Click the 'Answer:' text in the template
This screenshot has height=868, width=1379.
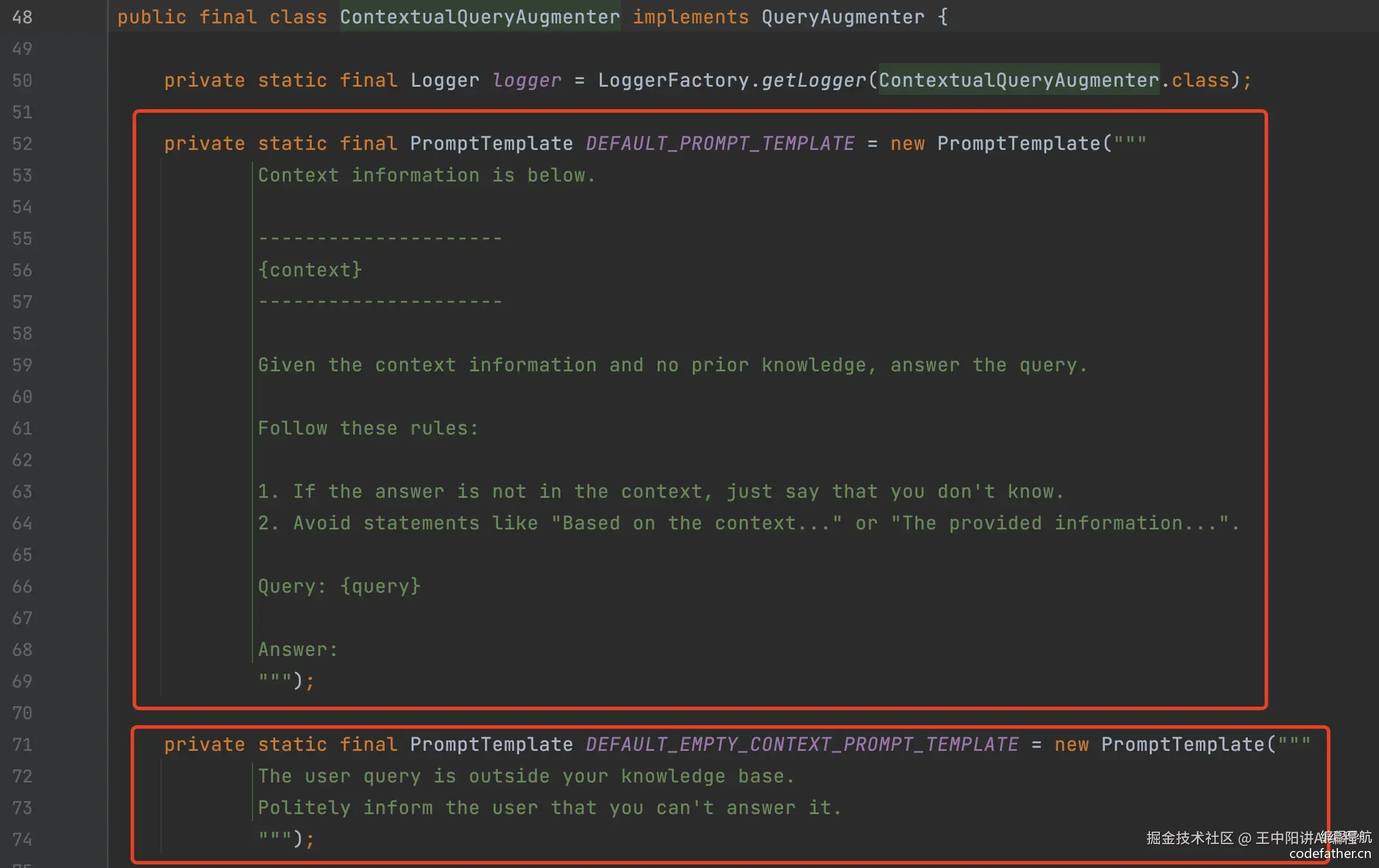298,650
